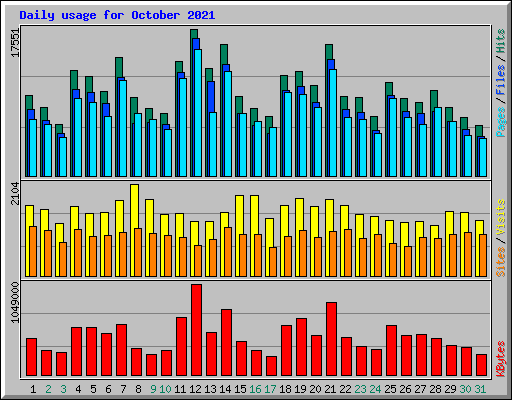Select day label 1 on x-axis
The width and height of the screenshot is (512, 400).
pos(33,389)
